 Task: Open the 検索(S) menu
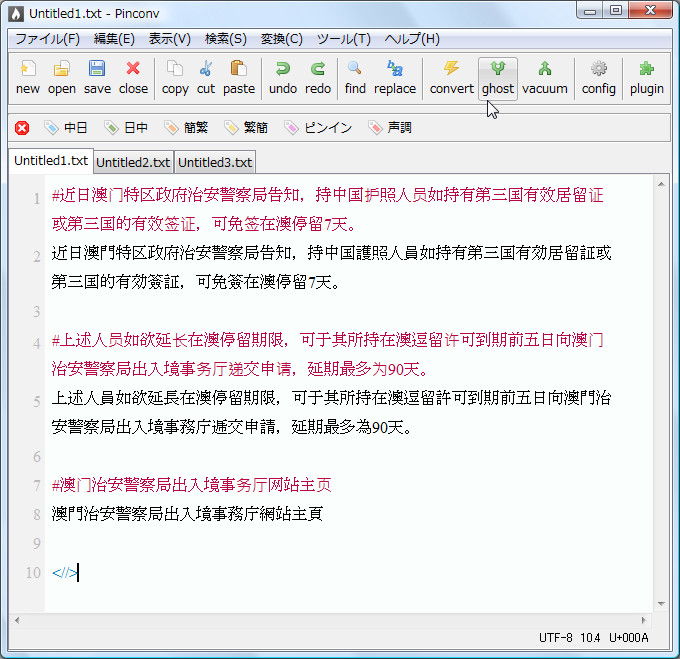click(226, 39)
